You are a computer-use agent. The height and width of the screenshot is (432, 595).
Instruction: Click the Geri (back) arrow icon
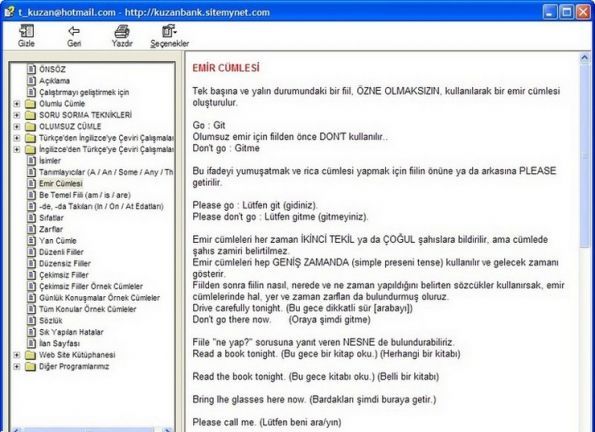[x=74, y=31]
